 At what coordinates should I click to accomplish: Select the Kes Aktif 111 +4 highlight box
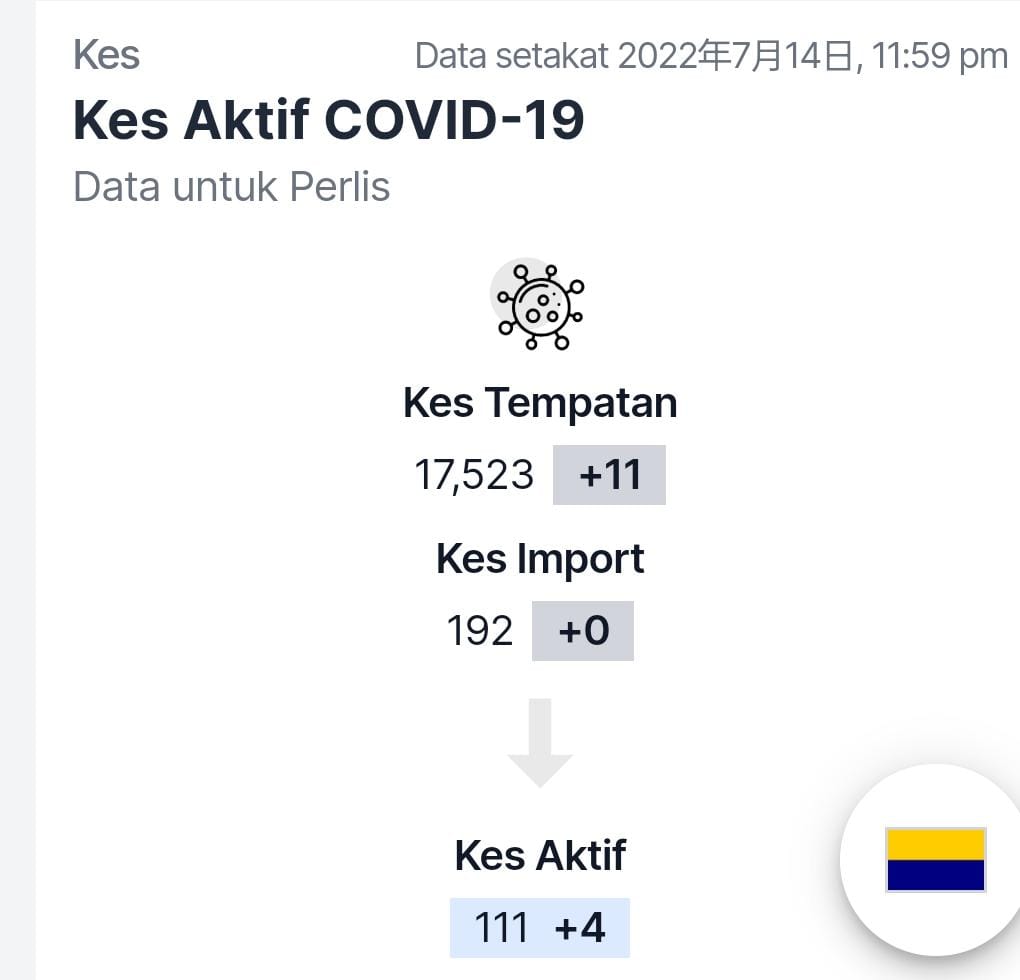(x=540, y=927)
